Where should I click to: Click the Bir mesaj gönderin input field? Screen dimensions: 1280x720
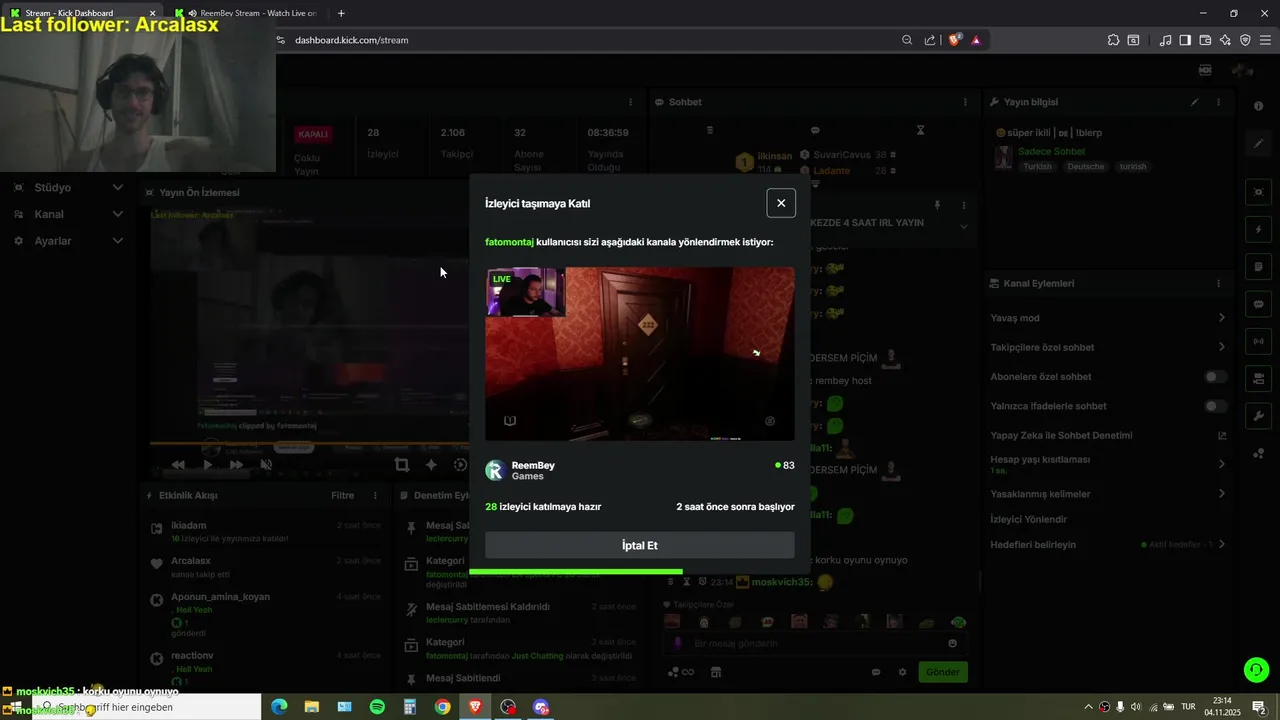[x=815, y=643]
